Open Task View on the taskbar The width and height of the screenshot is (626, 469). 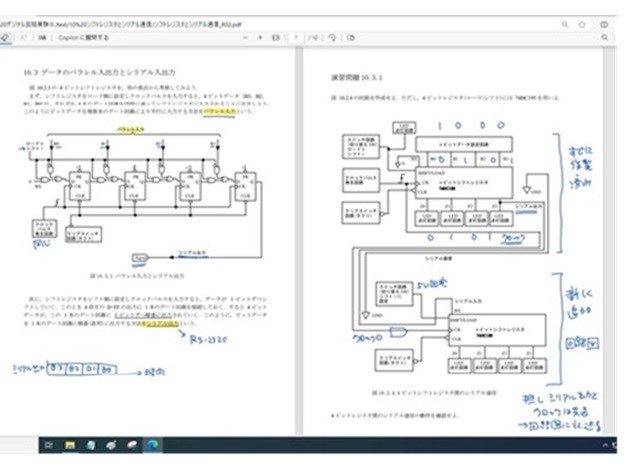[49, 445]
